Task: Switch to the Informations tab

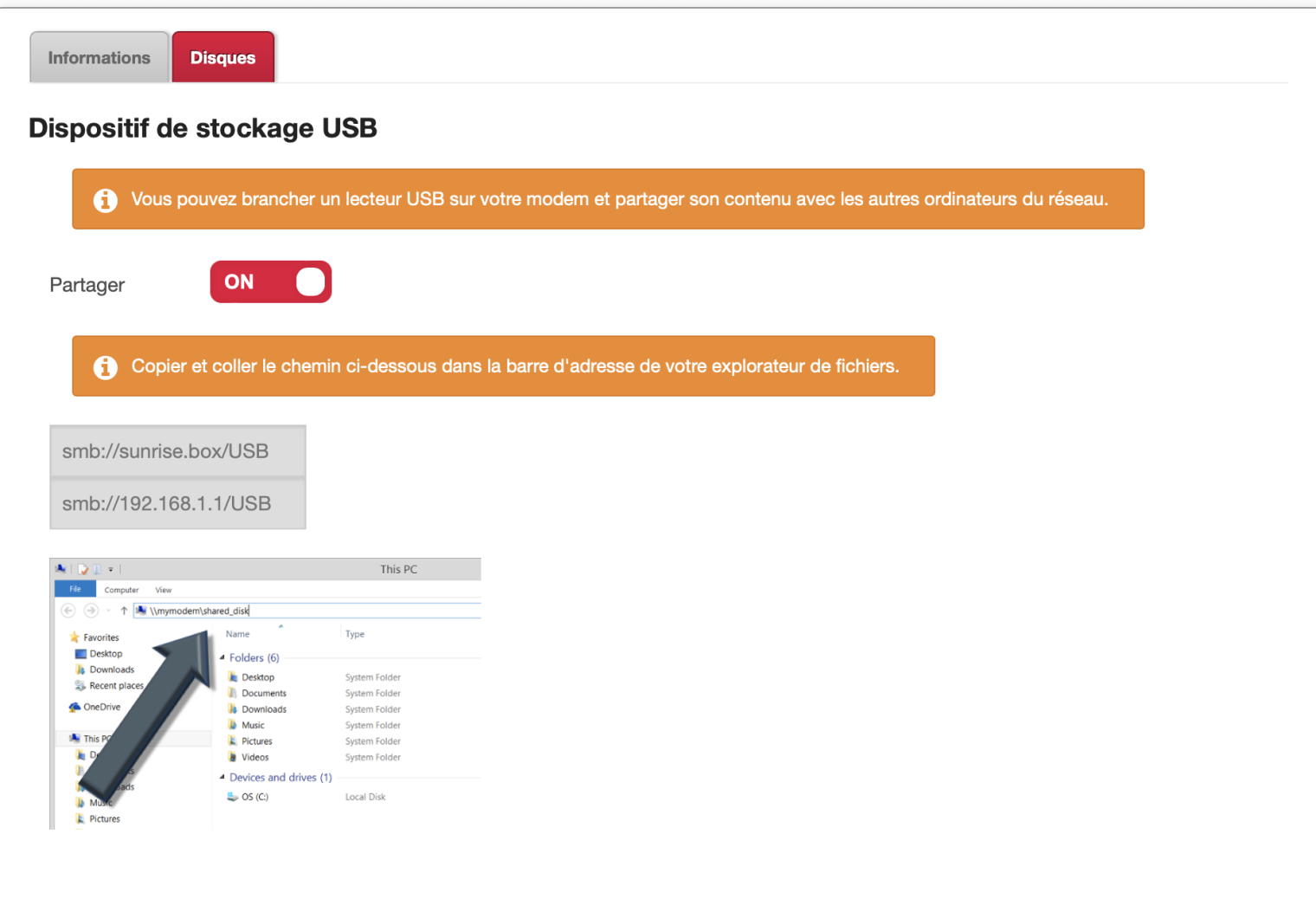Action: [x=99, y=58]
